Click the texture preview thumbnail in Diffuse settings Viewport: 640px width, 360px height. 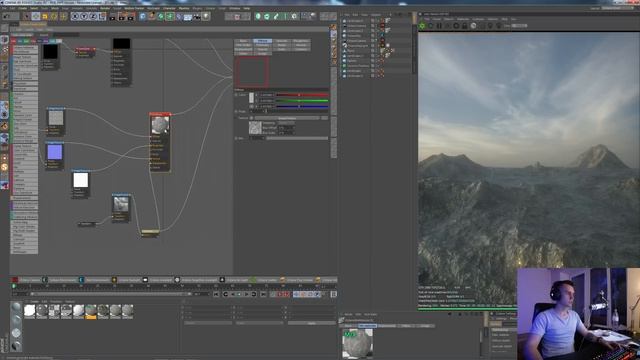coord(255,128)
